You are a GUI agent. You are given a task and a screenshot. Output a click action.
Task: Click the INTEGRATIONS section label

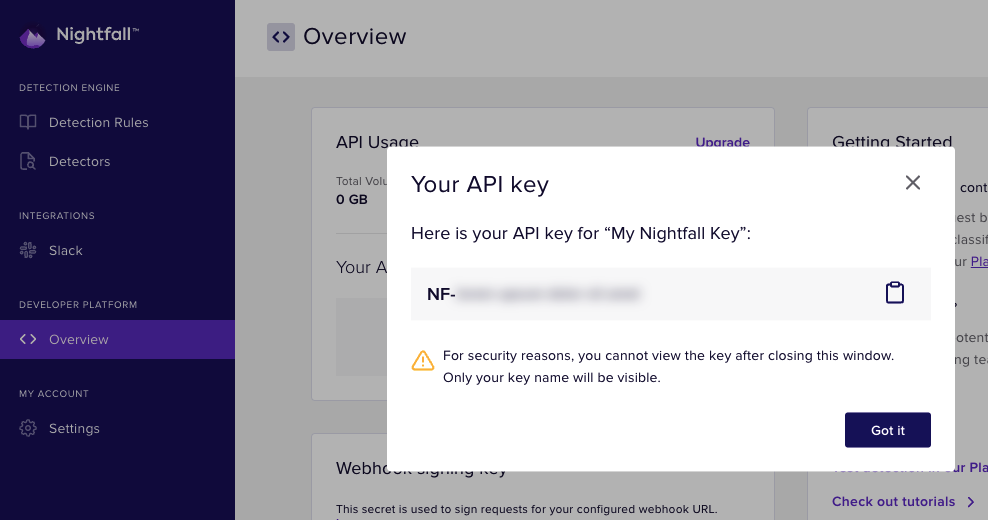pos(57,216)
